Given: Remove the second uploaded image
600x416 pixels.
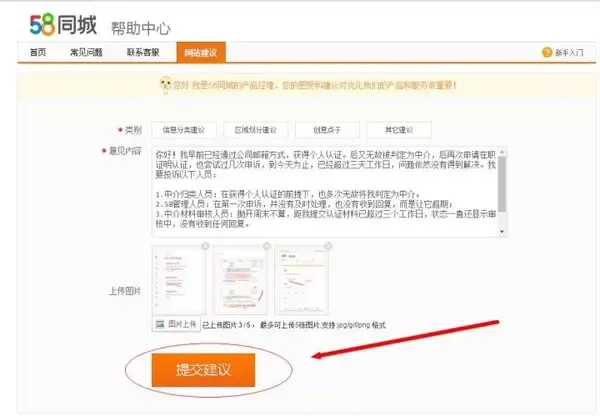Looking at the screenshot, I should pos(267,246).
